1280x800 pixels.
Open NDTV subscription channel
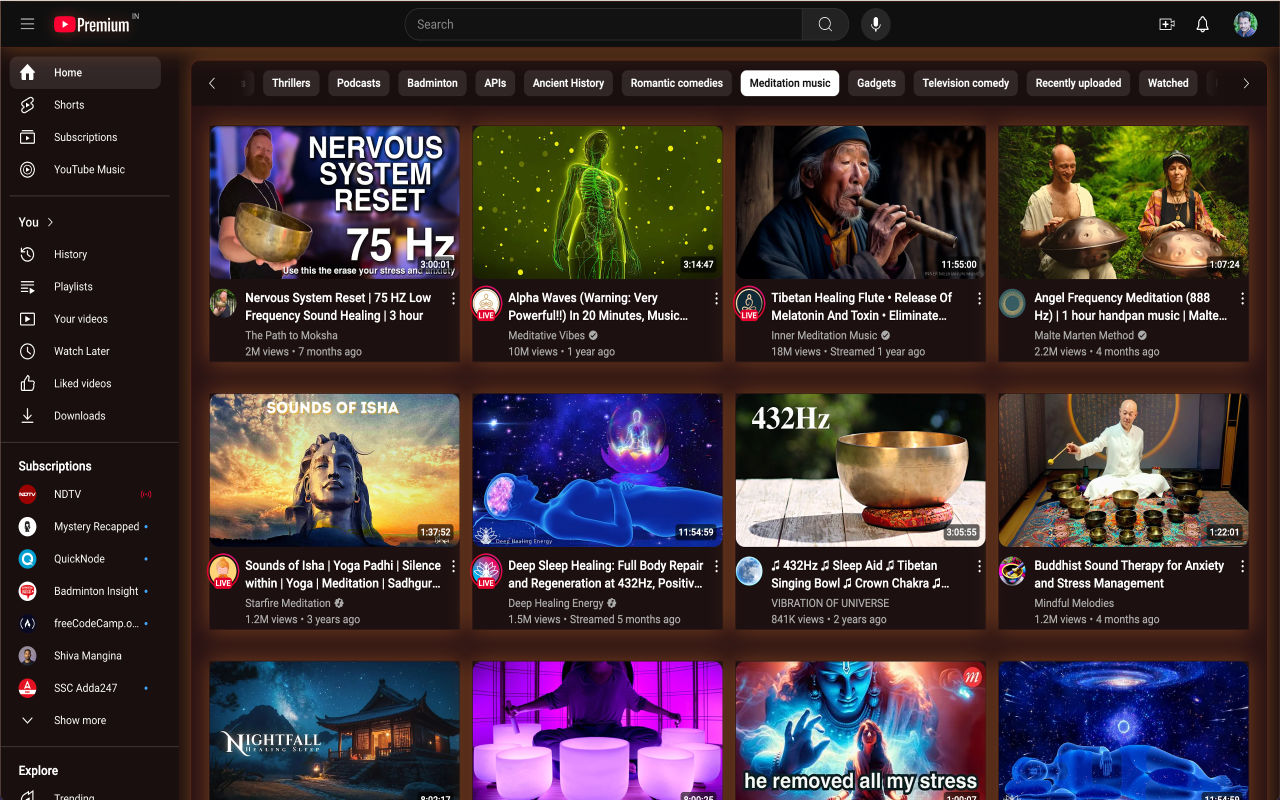[85, 494]
